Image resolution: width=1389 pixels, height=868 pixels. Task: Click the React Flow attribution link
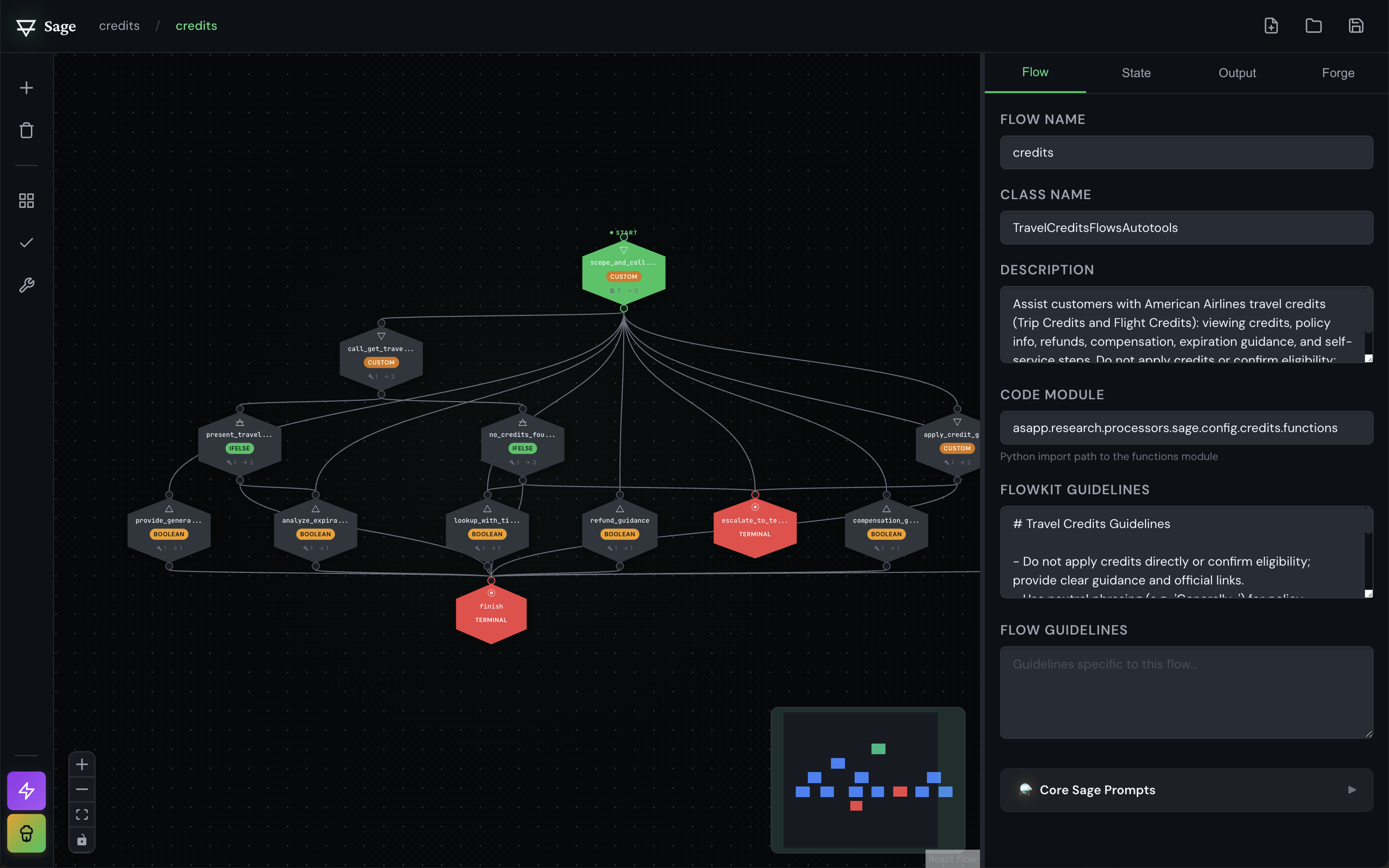tap(952, 859)
